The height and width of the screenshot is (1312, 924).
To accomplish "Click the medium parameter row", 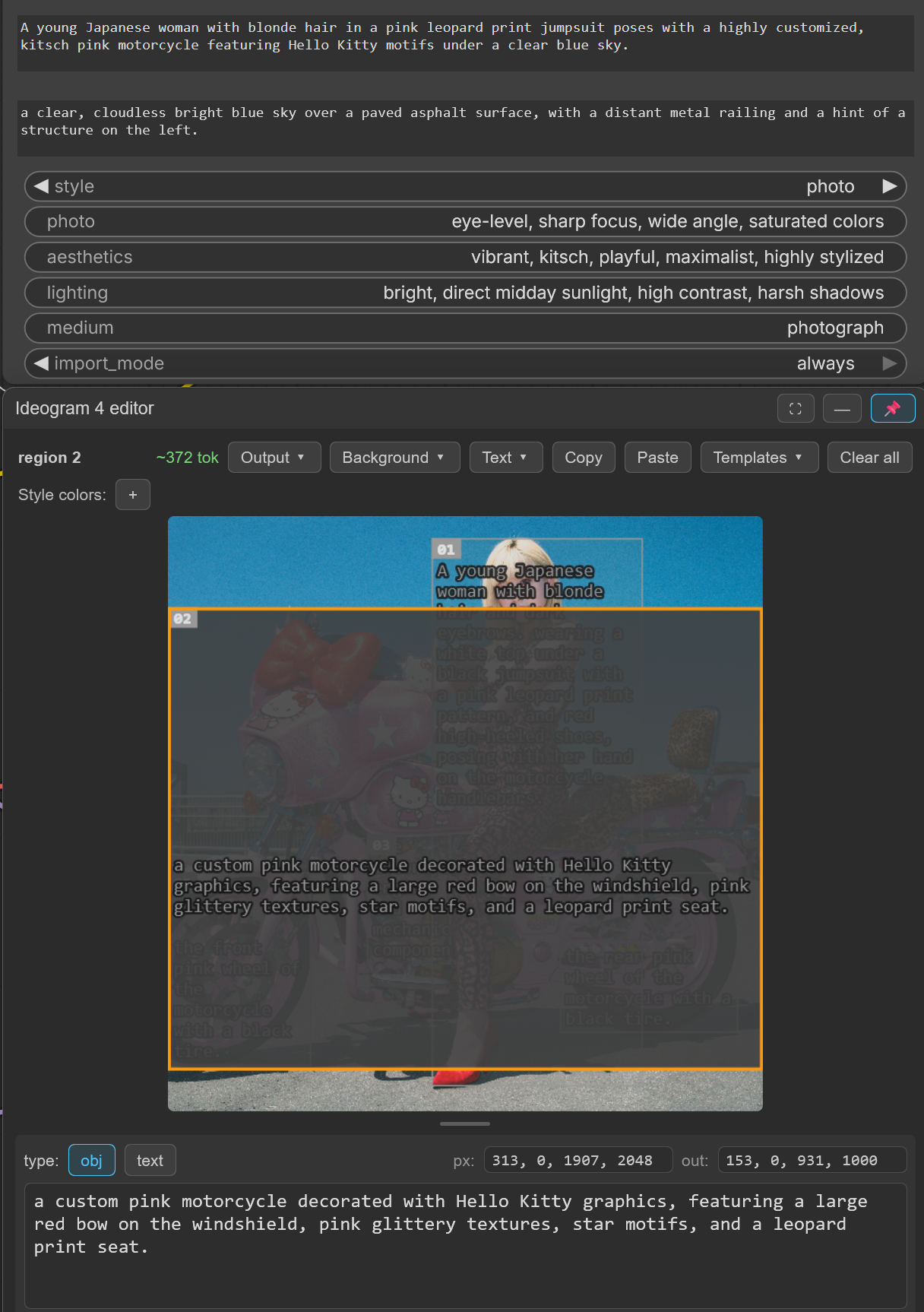I will click(x=465, y=328).
